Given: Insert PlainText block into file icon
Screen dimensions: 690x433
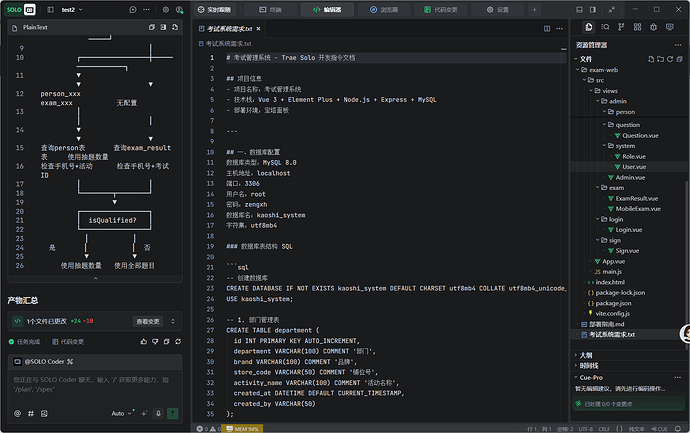Looking at the screenshot, I should 163,27.
